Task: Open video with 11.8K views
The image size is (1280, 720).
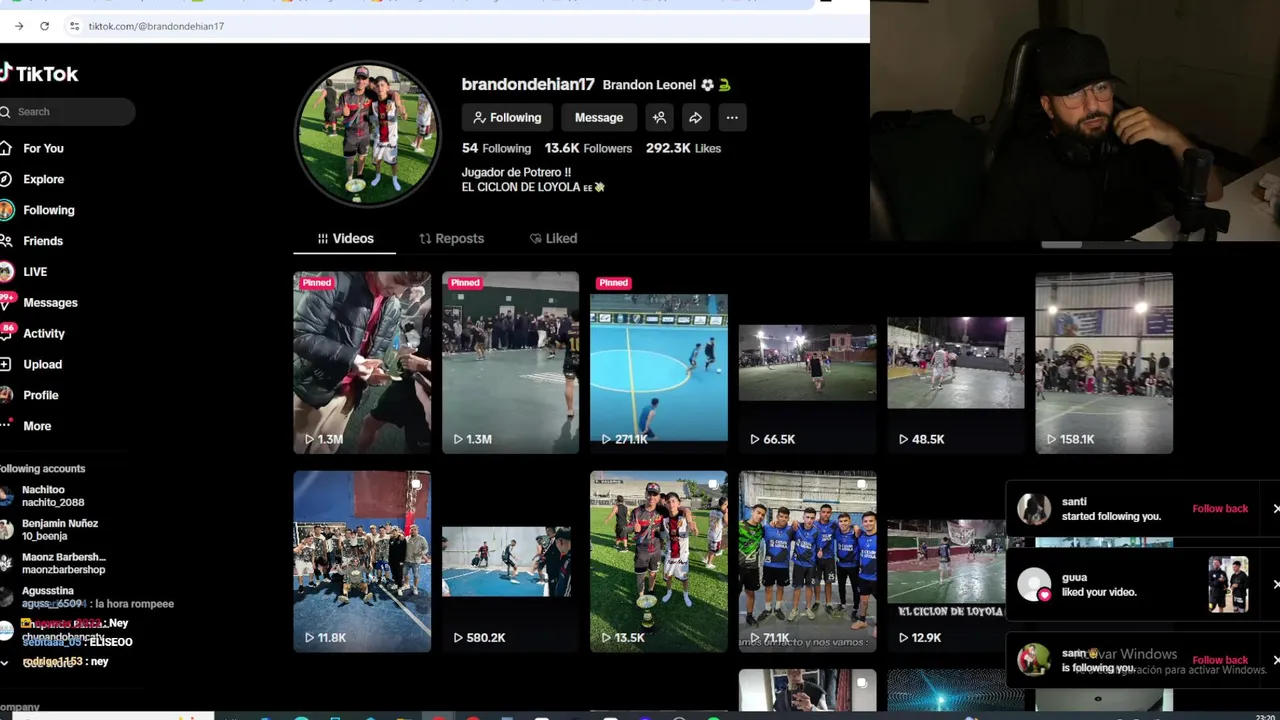Action: (x=362, y=561)
